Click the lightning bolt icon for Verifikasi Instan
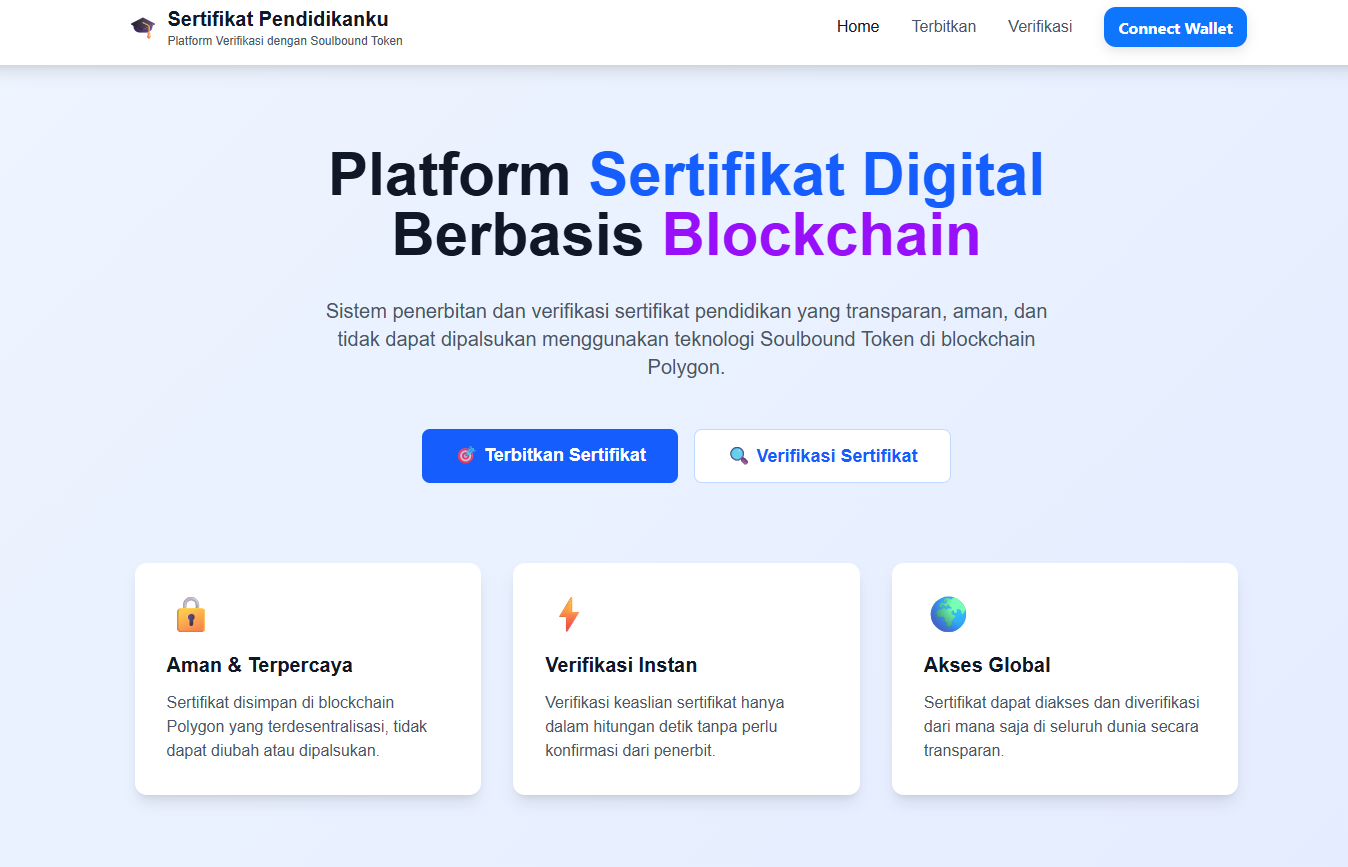This screenshot has width=1348, height=867. pyautogui.click(x=568, y=614)
